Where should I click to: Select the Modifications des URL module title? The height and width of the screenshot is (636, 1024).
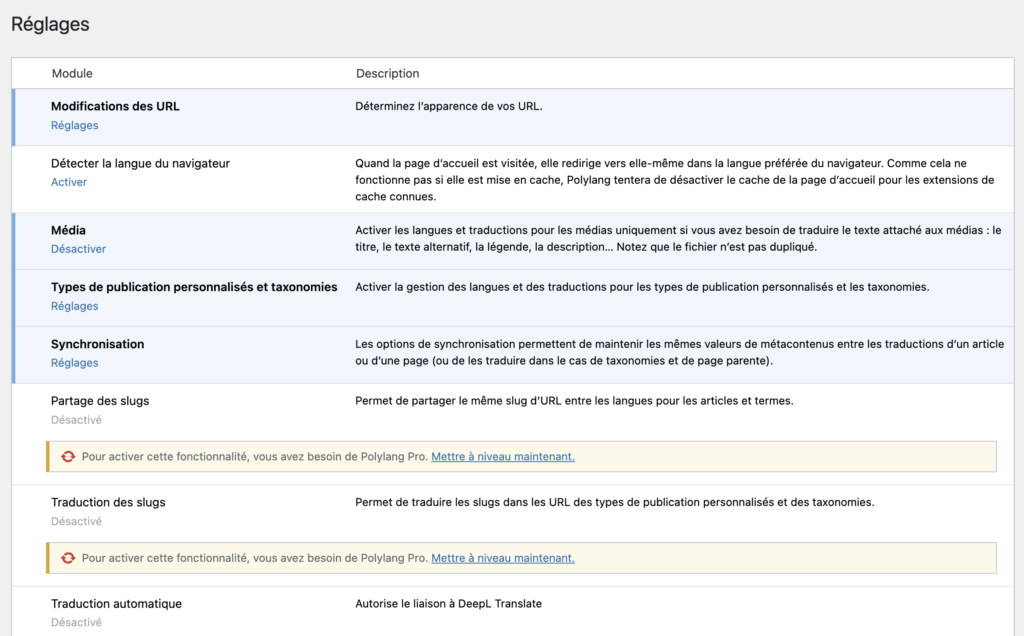point(115,106)
